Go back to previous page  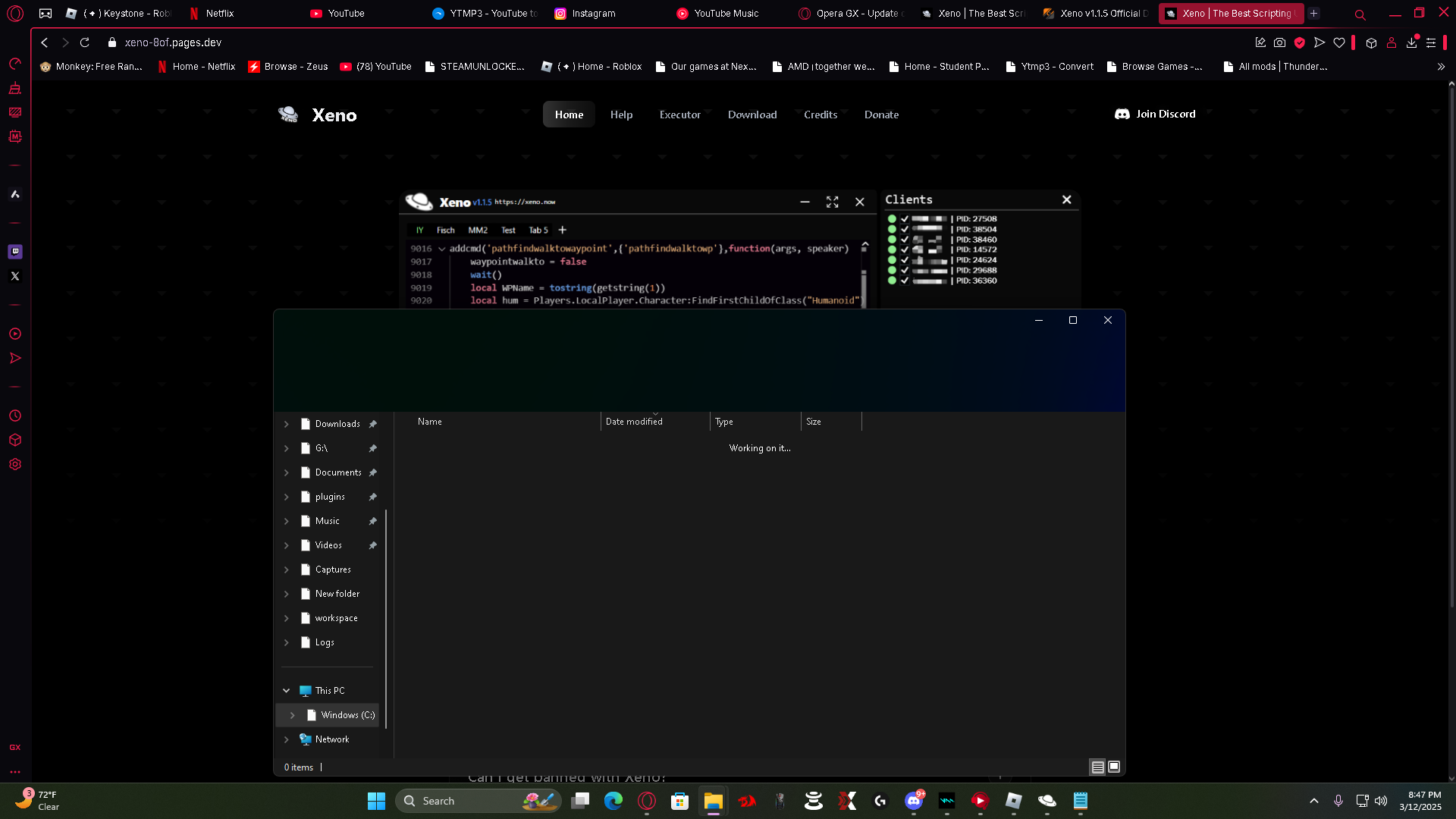click(x=45, y=42)
